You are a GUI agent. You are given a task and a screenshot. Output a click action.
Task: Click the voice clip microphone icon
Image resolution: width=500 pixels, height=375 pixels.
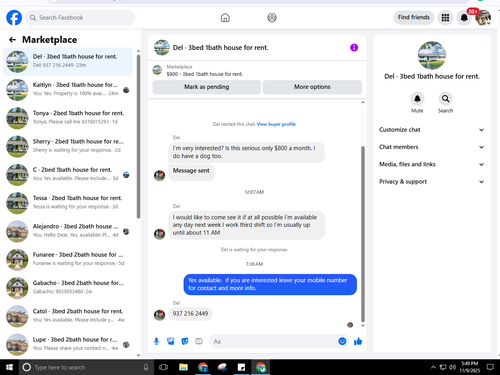[x=156, y=341]
